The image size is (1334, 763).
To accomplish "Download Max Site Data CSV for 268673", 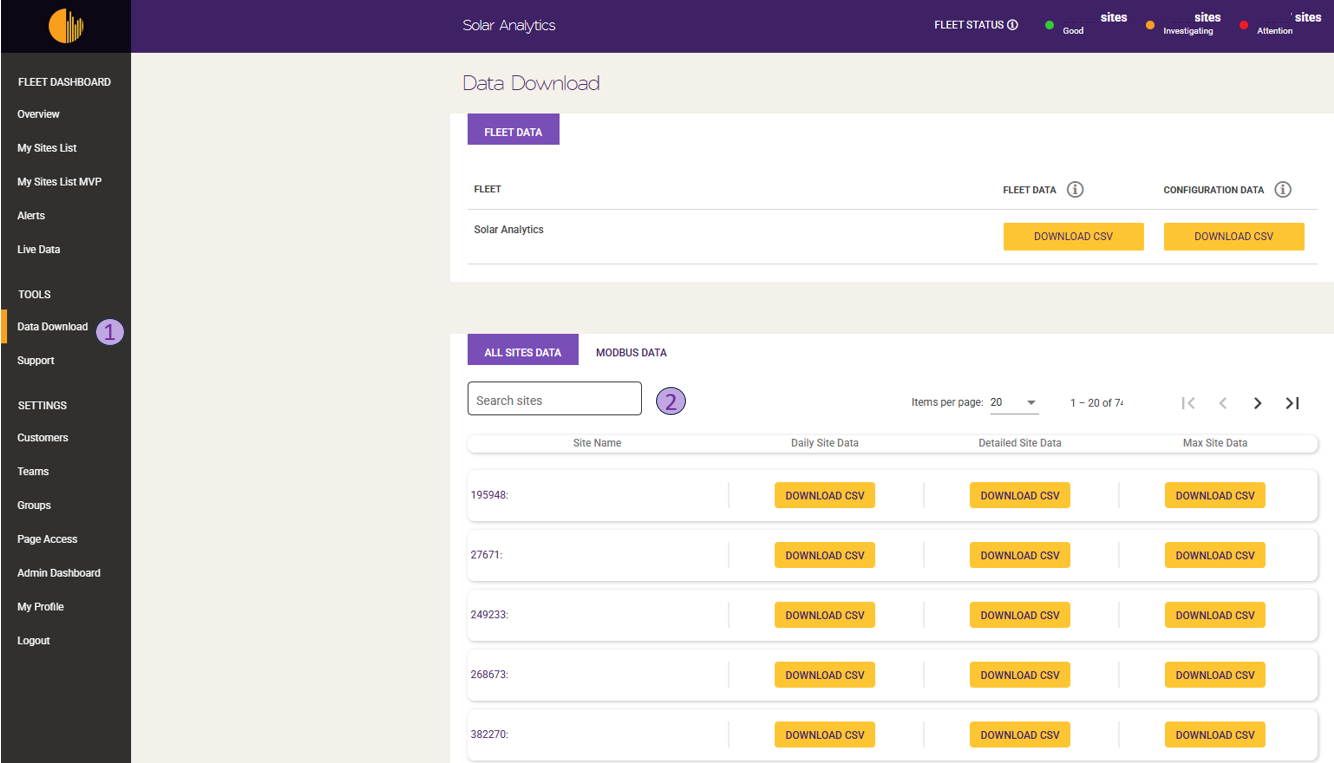I will tap(1215, 675).
